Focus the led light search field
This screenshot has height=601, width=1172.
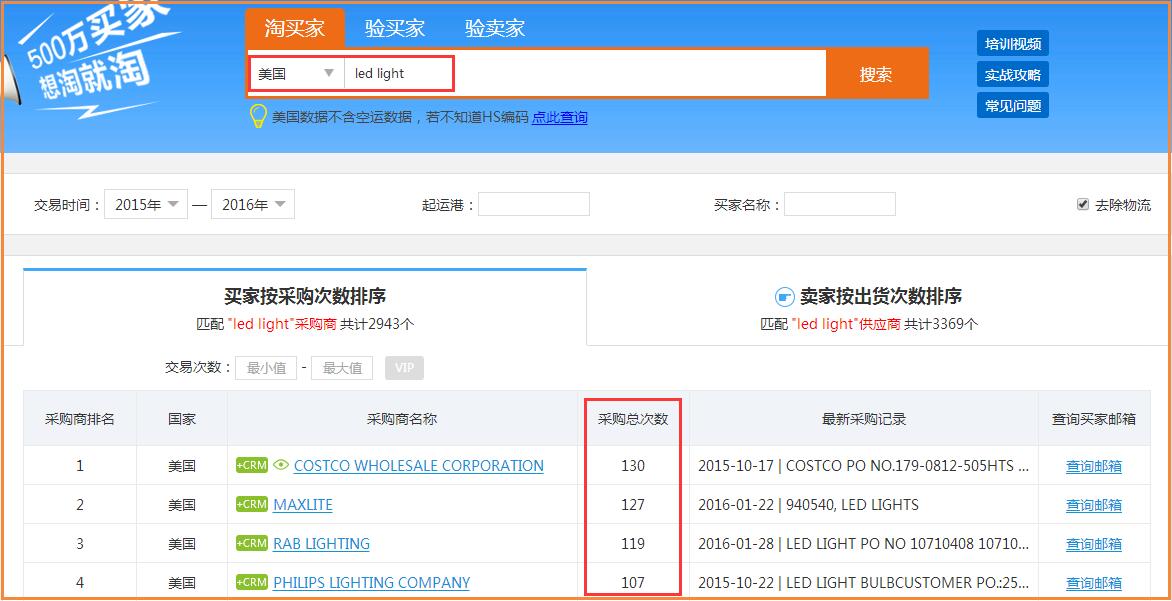(585, 73)
